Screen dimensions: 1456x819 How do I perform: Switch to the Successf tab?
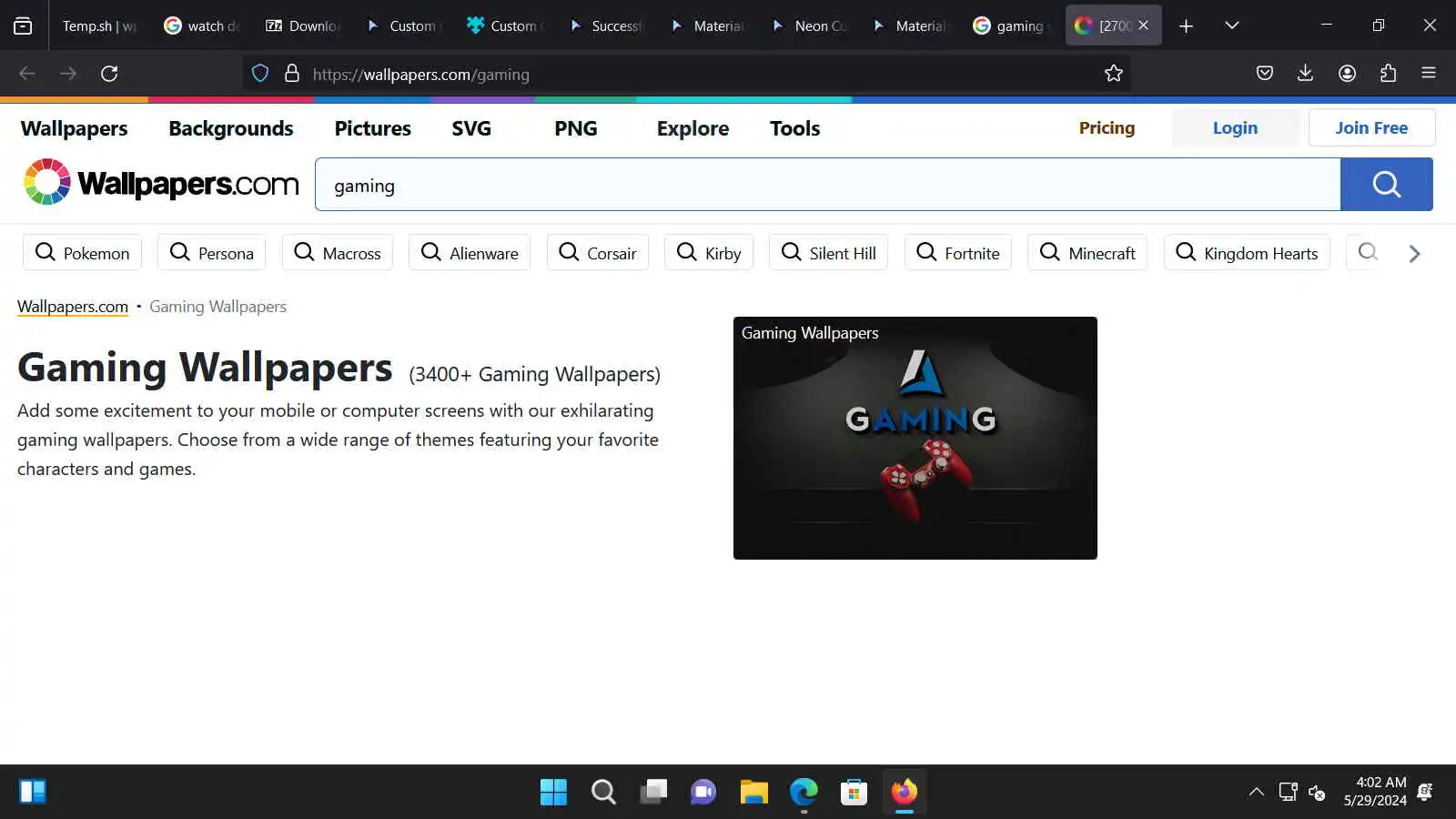pyautogui.click(x=607, y=25)
